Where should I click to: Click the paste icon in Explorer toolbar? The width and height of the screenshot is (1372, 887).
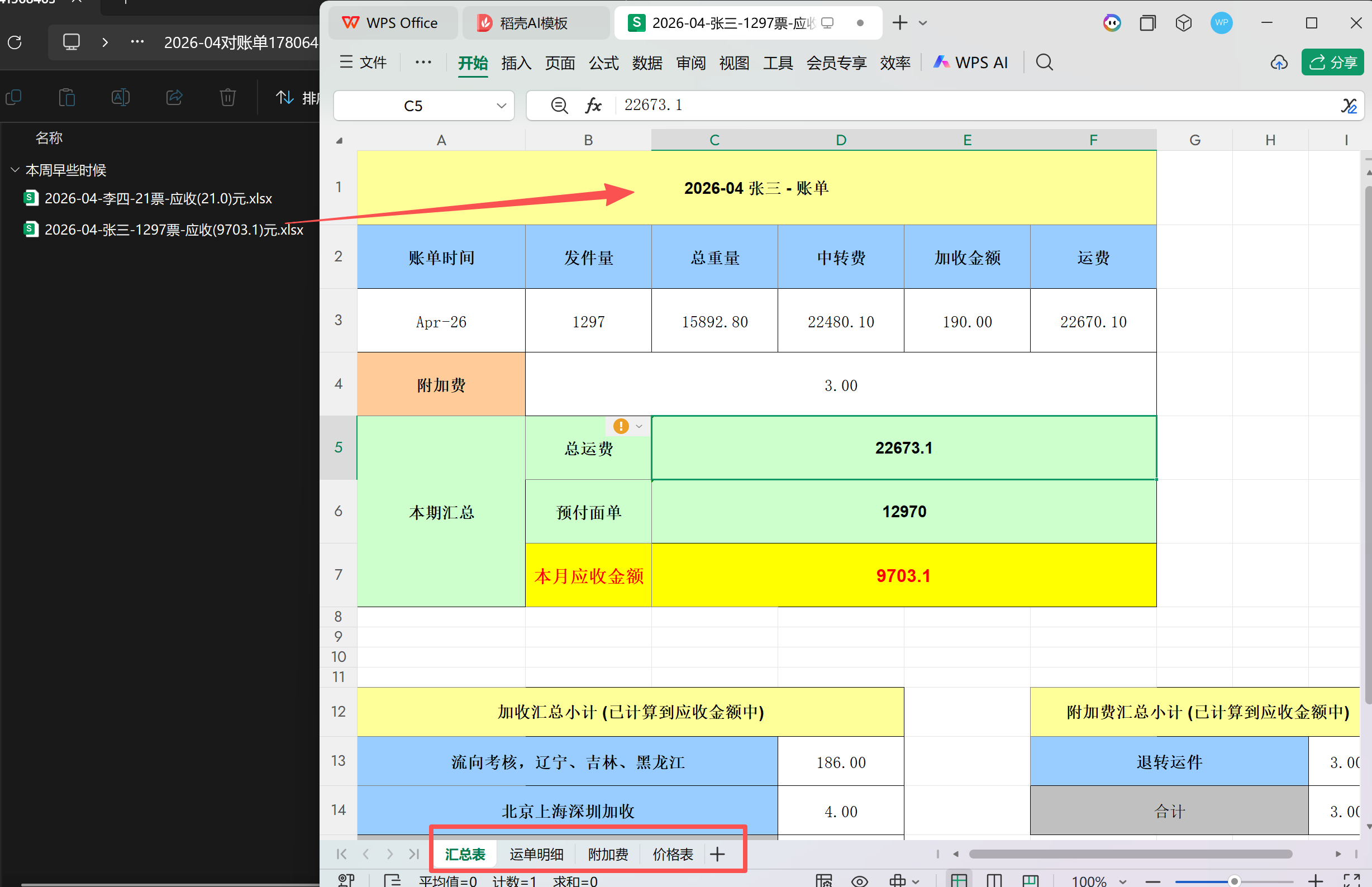[x=67, y=97]
